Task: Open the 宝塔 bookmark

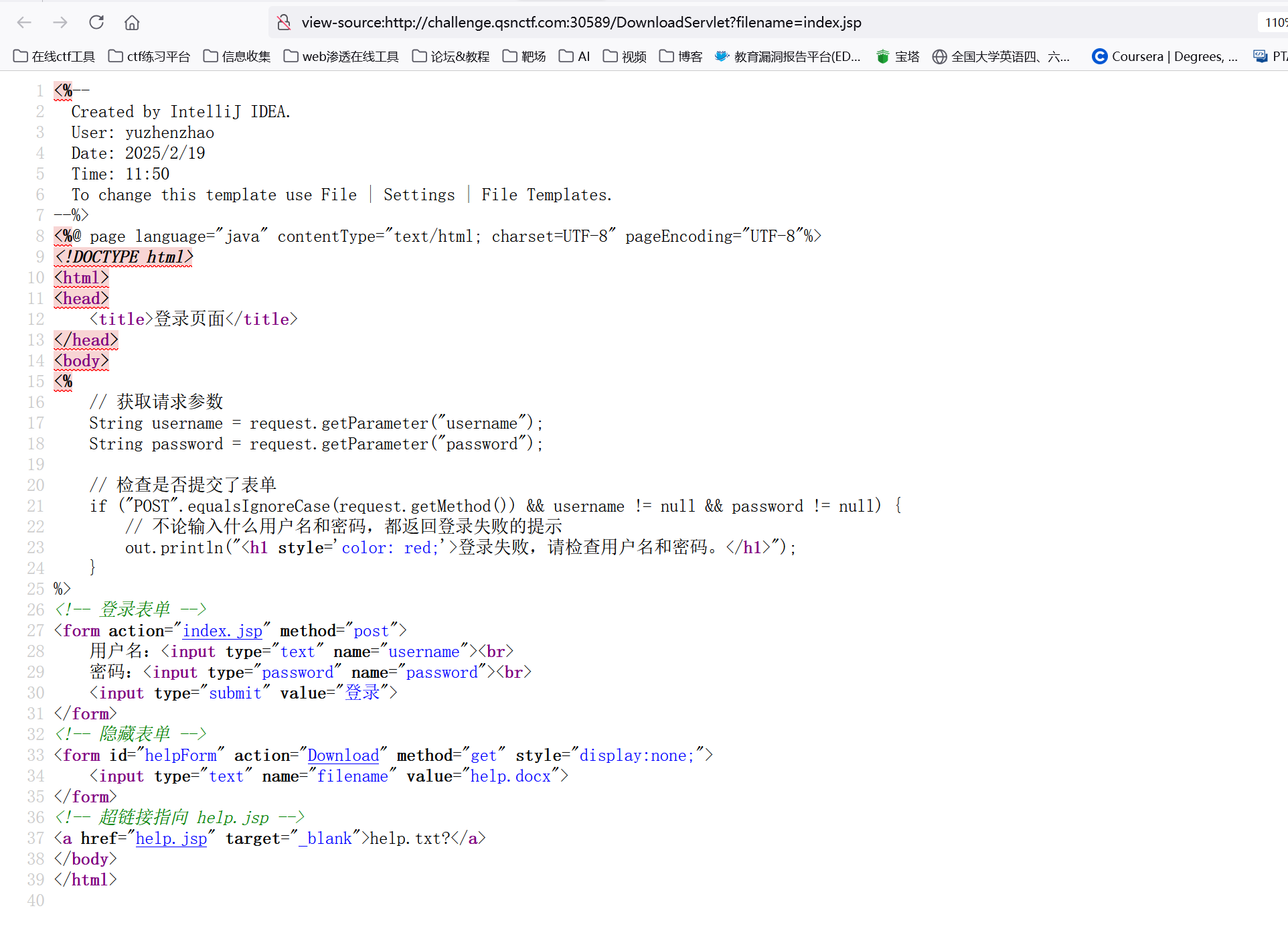Action: click(898, 56)
